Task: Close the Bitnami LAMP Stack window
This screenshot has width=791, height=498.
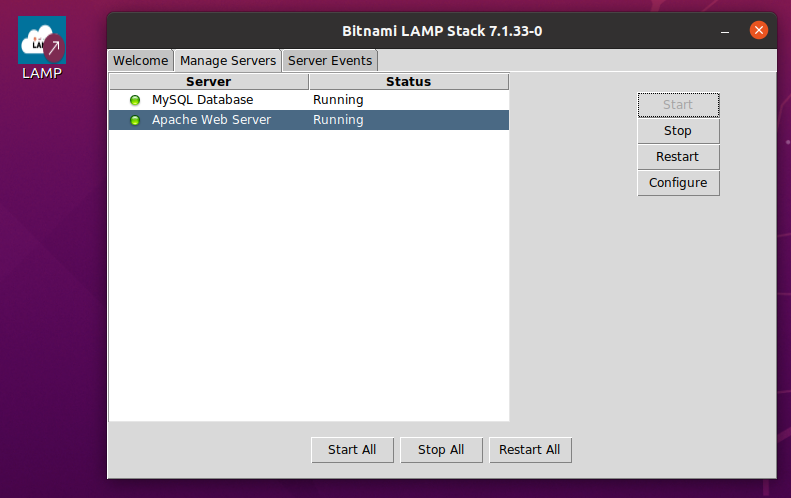Action: (759, 30)
